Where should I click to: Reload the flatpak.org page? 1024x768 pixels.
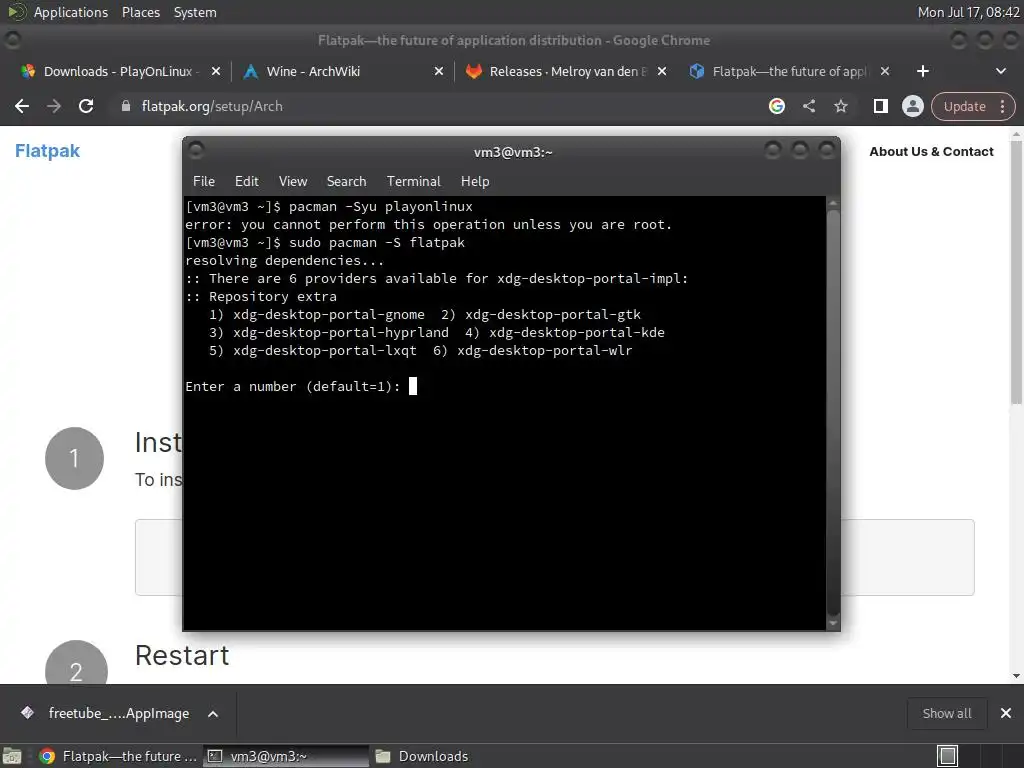[86, 106]
